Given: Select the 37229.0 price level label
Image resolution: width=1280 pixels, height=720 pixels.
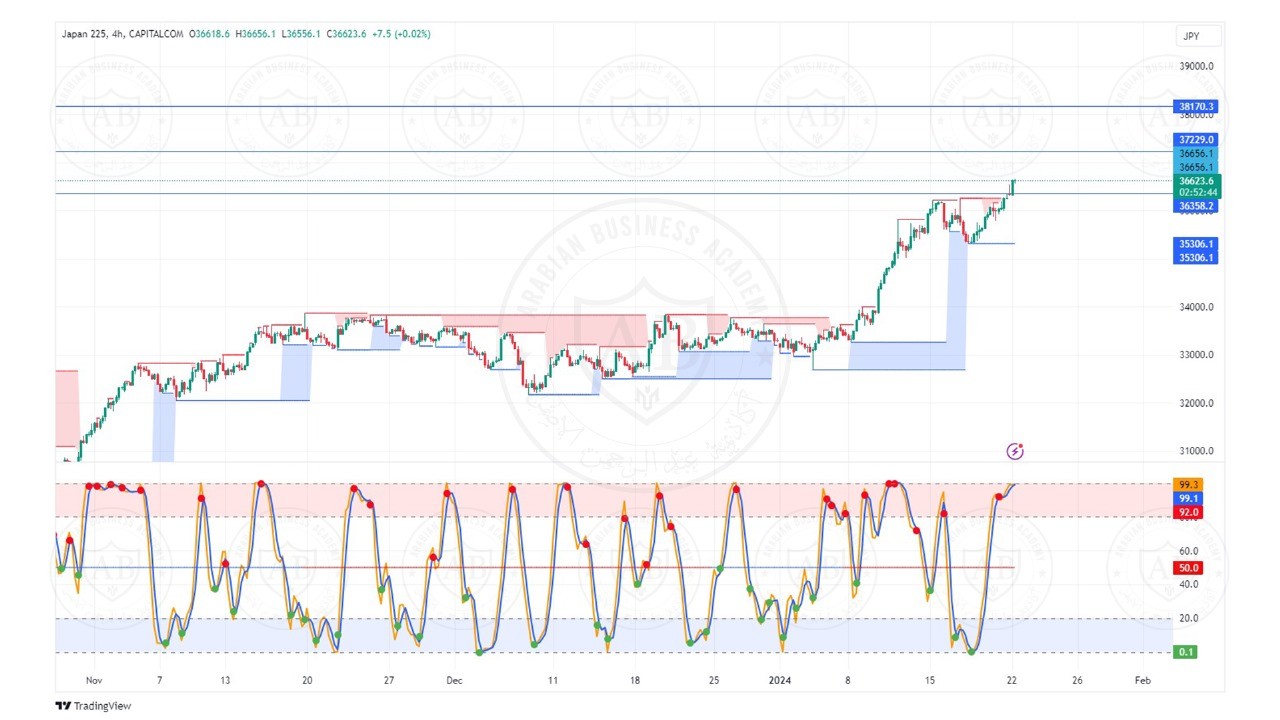Looking at the screenshot, I should point(1196,140).
